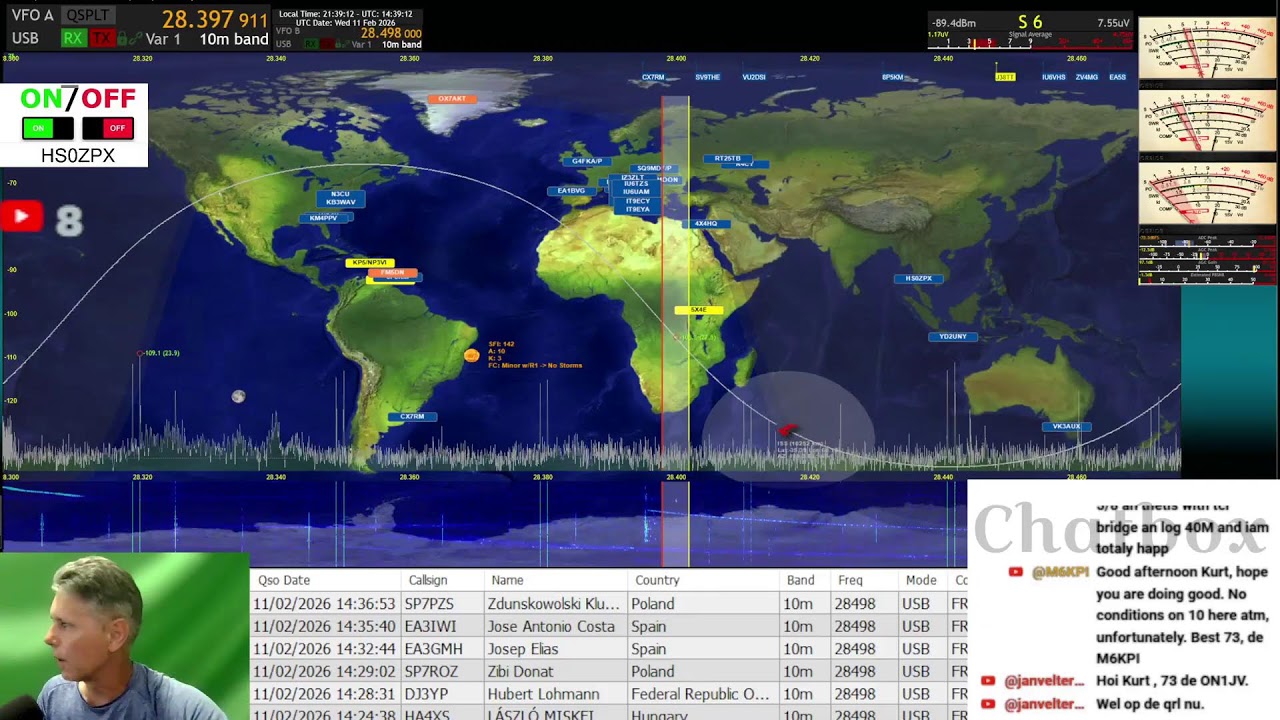The image size is (1280, 720).
Task: Click the red OFF switch button
Action: tap(108, 128)
